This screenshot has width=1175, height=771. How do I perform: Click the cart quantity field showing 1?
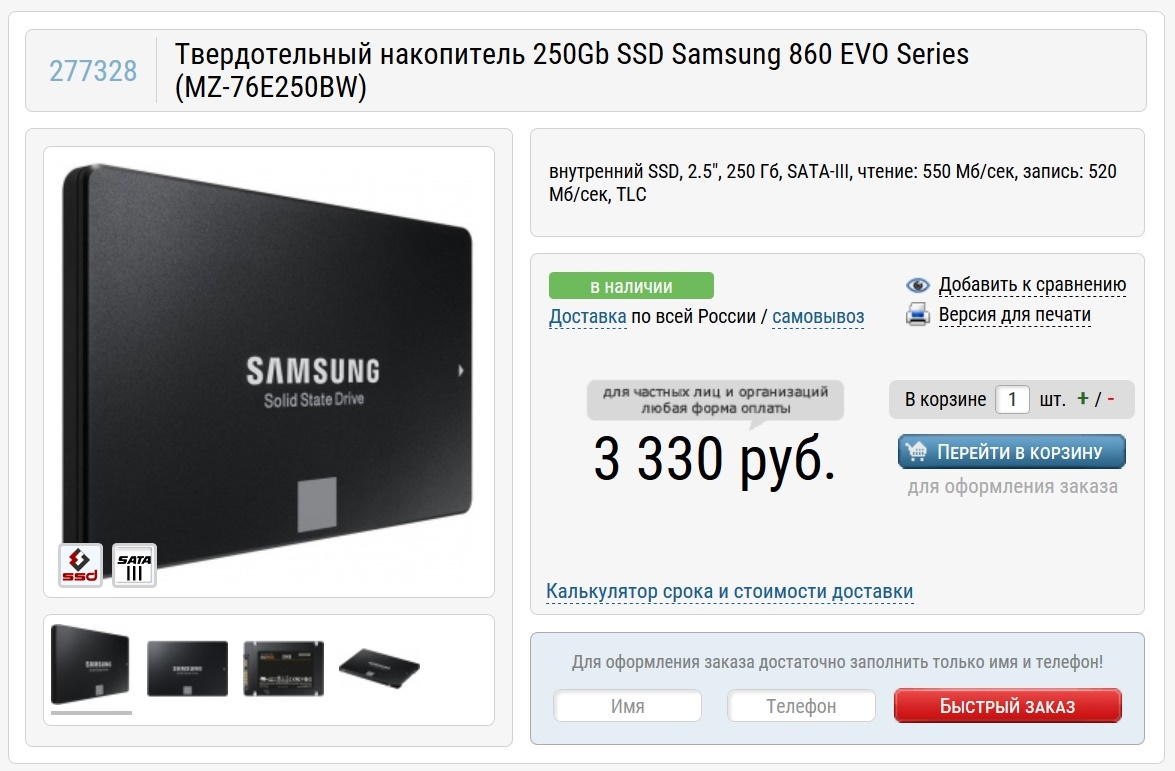tap(1012, 399)
